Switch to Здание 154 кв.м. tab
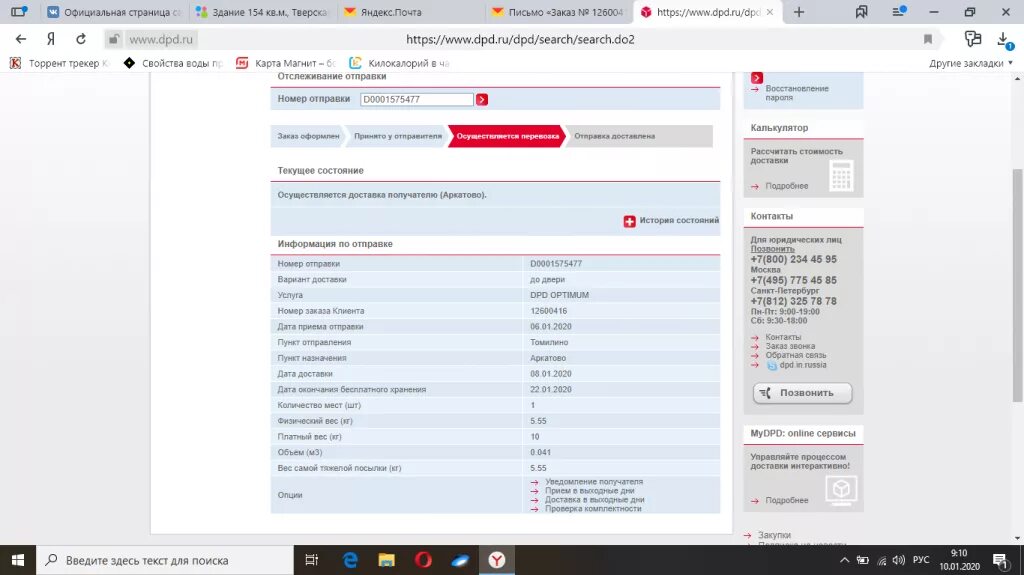The width and height of the screenshot is (1024, 575). 263,12
